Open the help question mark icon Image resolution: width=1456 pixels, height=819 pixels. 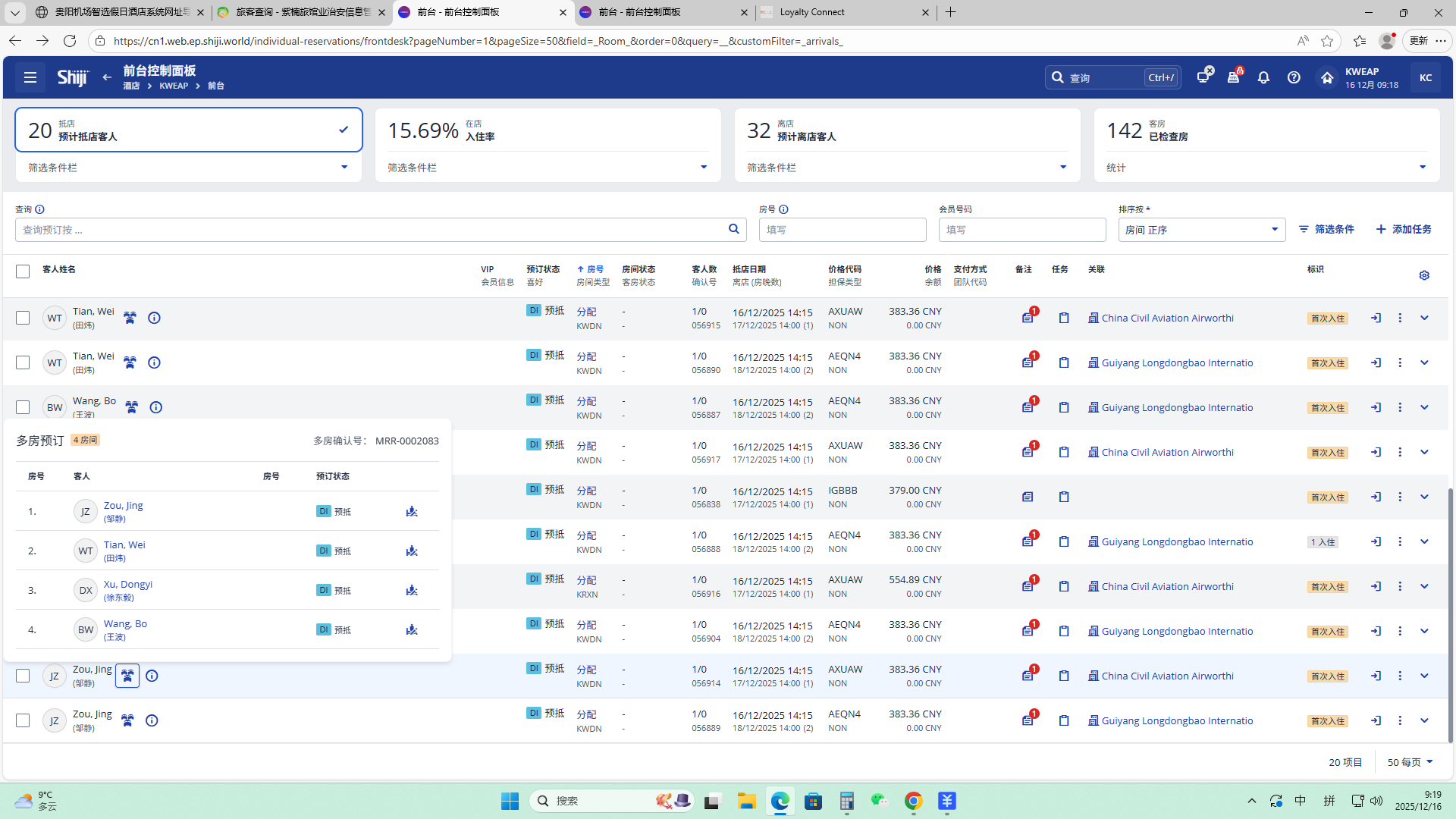point(1294,77)
